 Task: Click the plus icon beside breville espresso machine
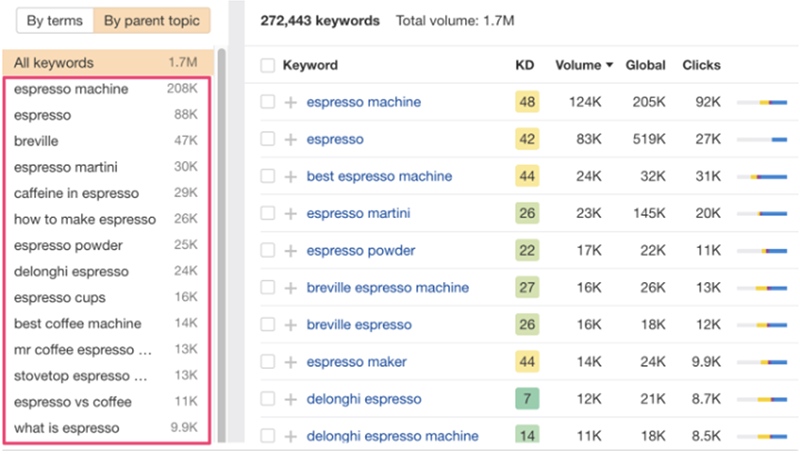coord(290,288)
